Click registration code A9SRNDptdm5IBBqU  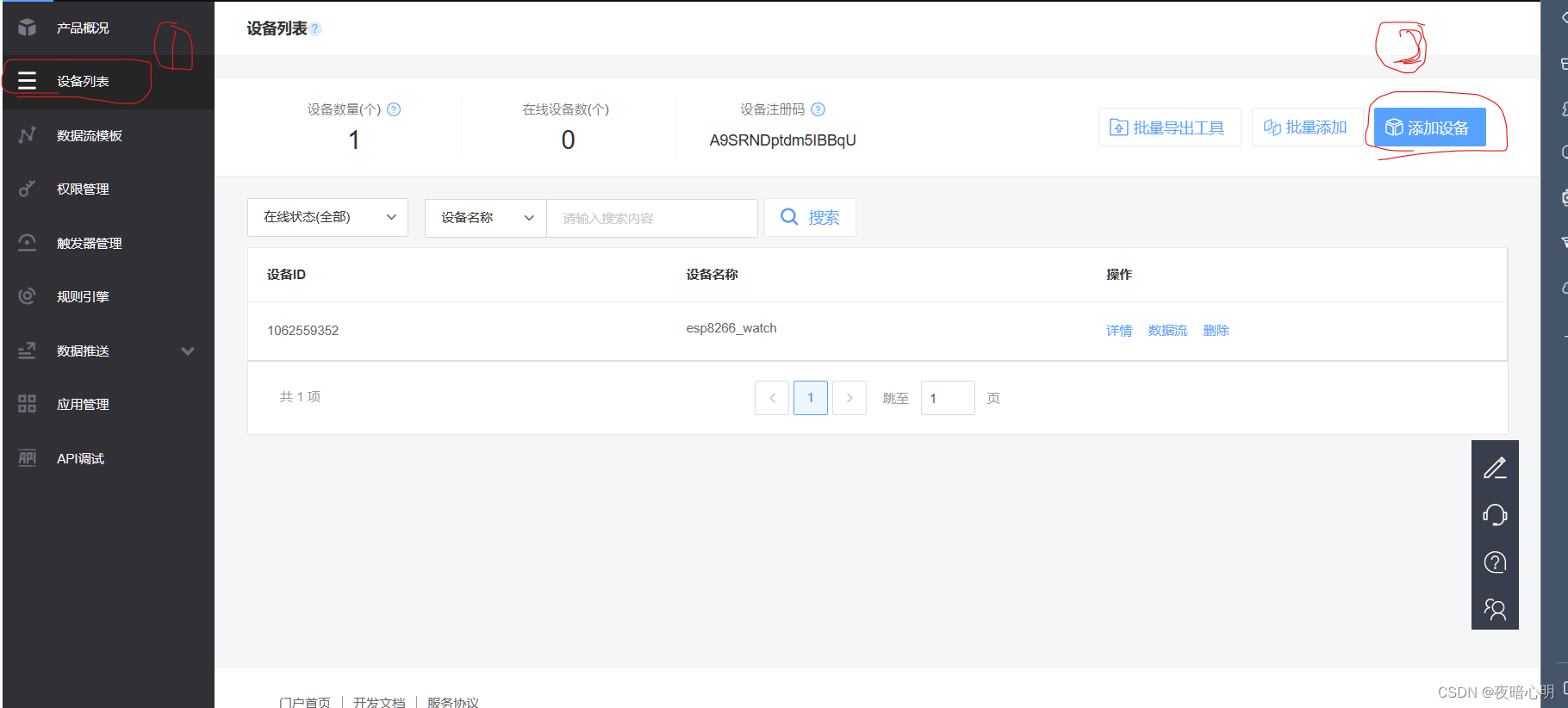coord(782,140)
